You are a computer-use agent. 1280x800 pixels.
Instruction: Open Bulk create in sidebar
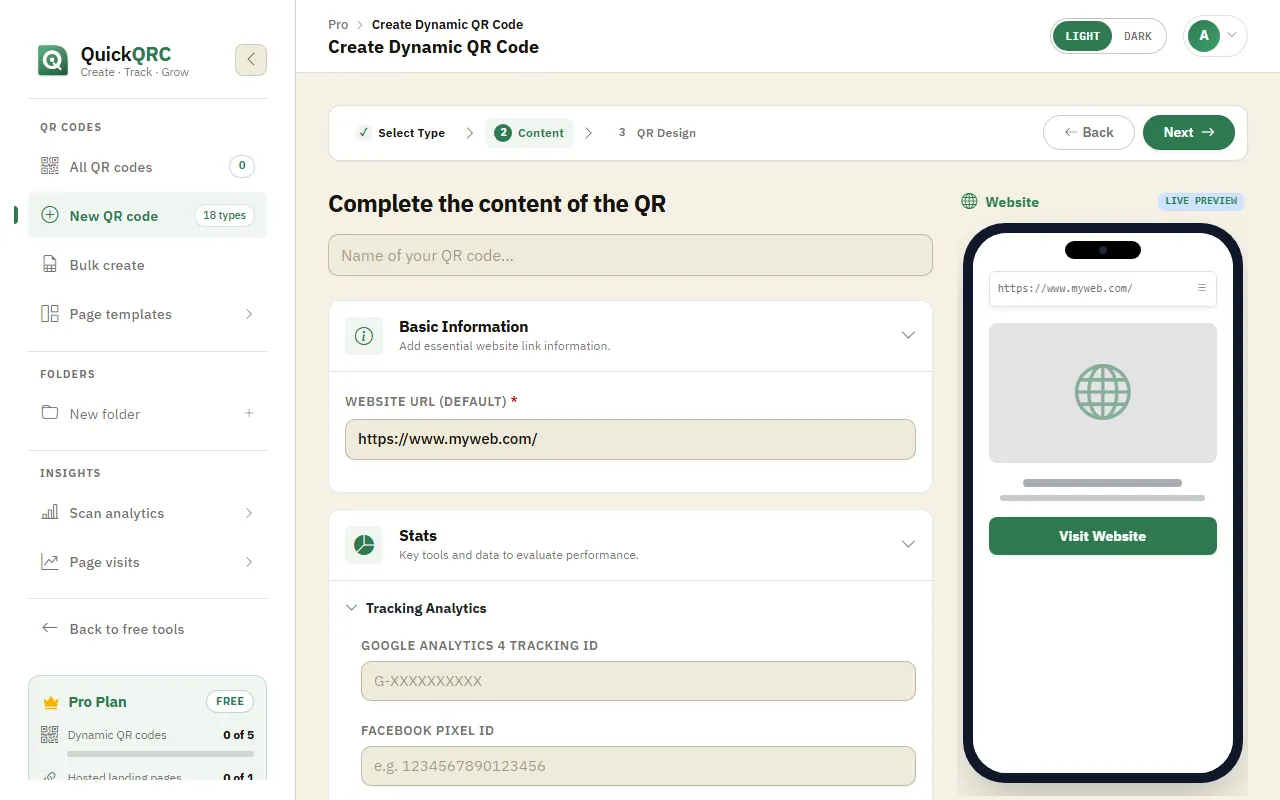pyautogui.click(x=148, y=265)
